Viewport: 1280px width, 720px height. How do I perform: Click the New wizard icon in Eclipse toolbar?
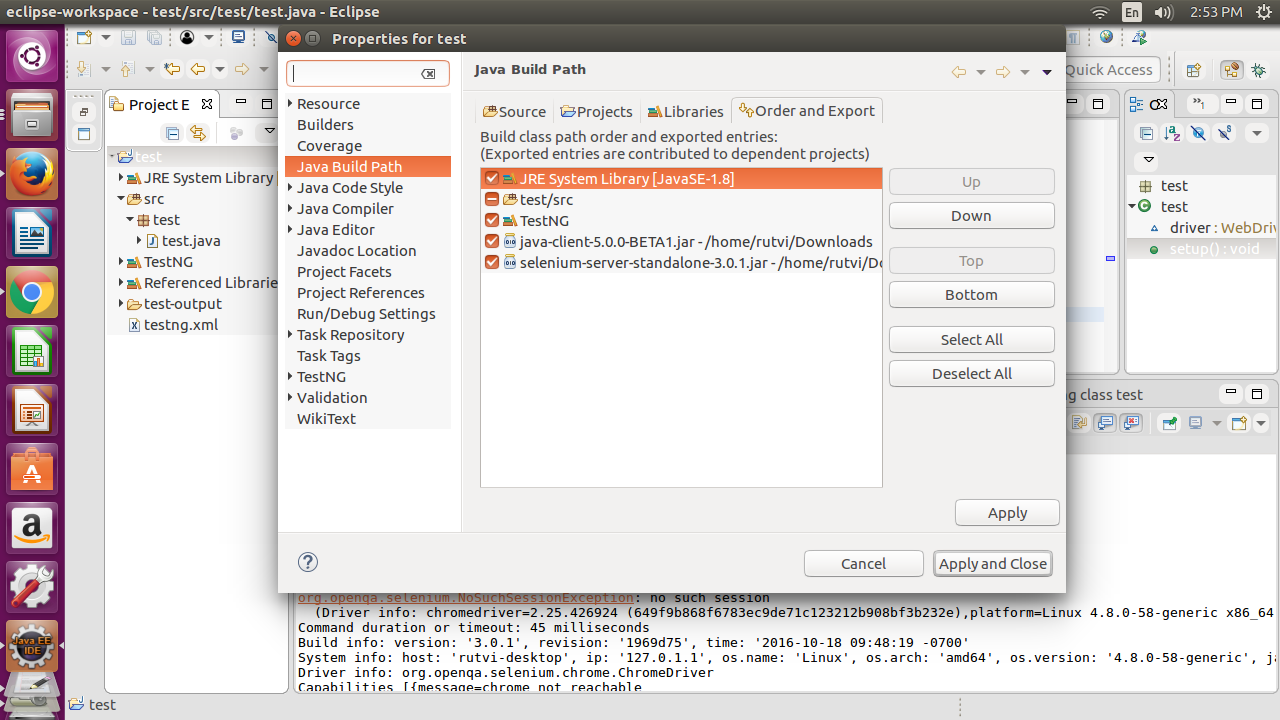pyautogui.click(x=84, y=38)
